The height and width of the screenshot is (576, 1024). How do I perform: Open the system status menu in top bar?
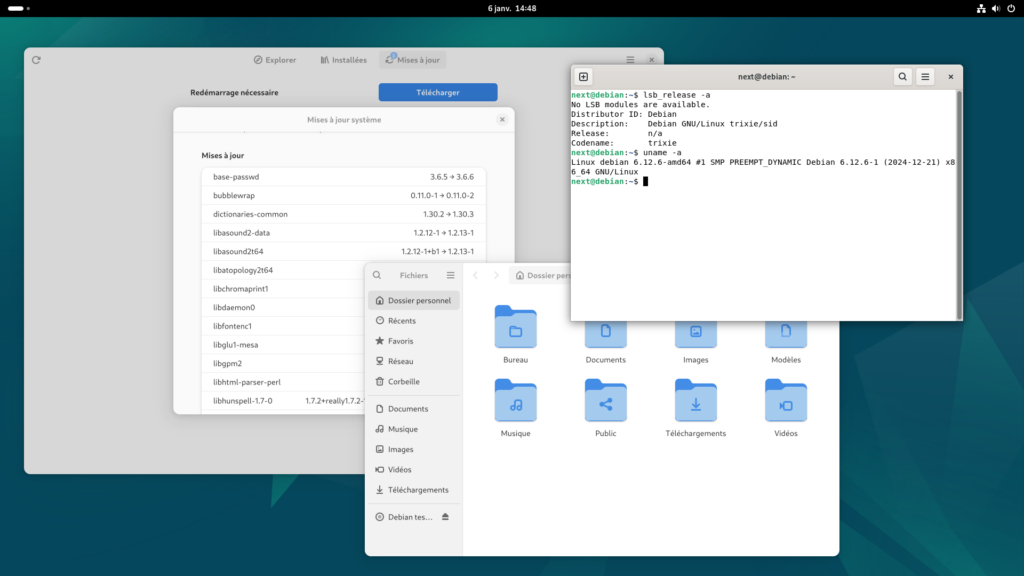tap(995, 8)
